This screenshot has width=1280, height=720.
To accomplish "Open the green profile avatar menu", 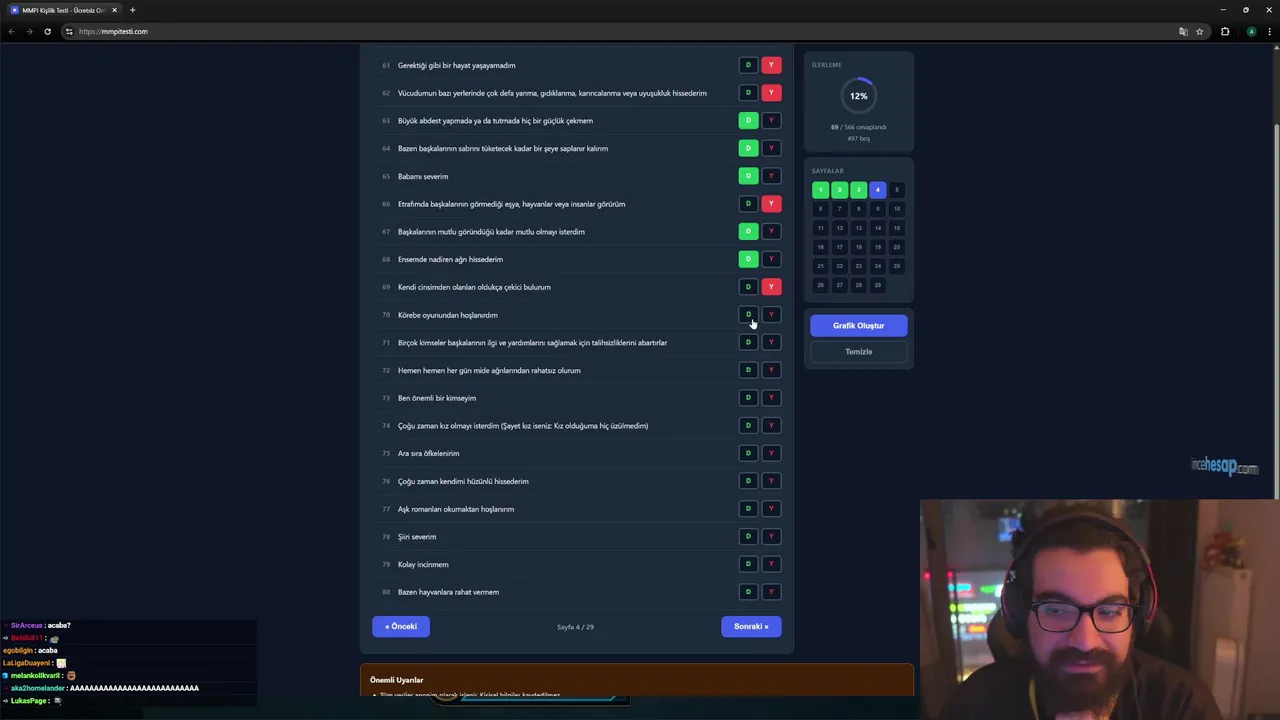I will 1251,31.
